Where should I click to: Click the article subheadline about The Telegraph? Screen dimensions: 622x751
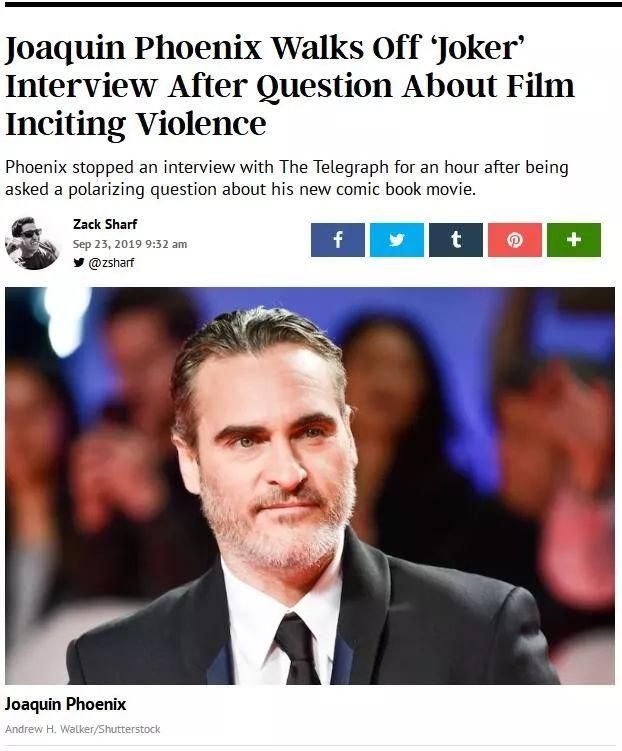coord(286,178)
